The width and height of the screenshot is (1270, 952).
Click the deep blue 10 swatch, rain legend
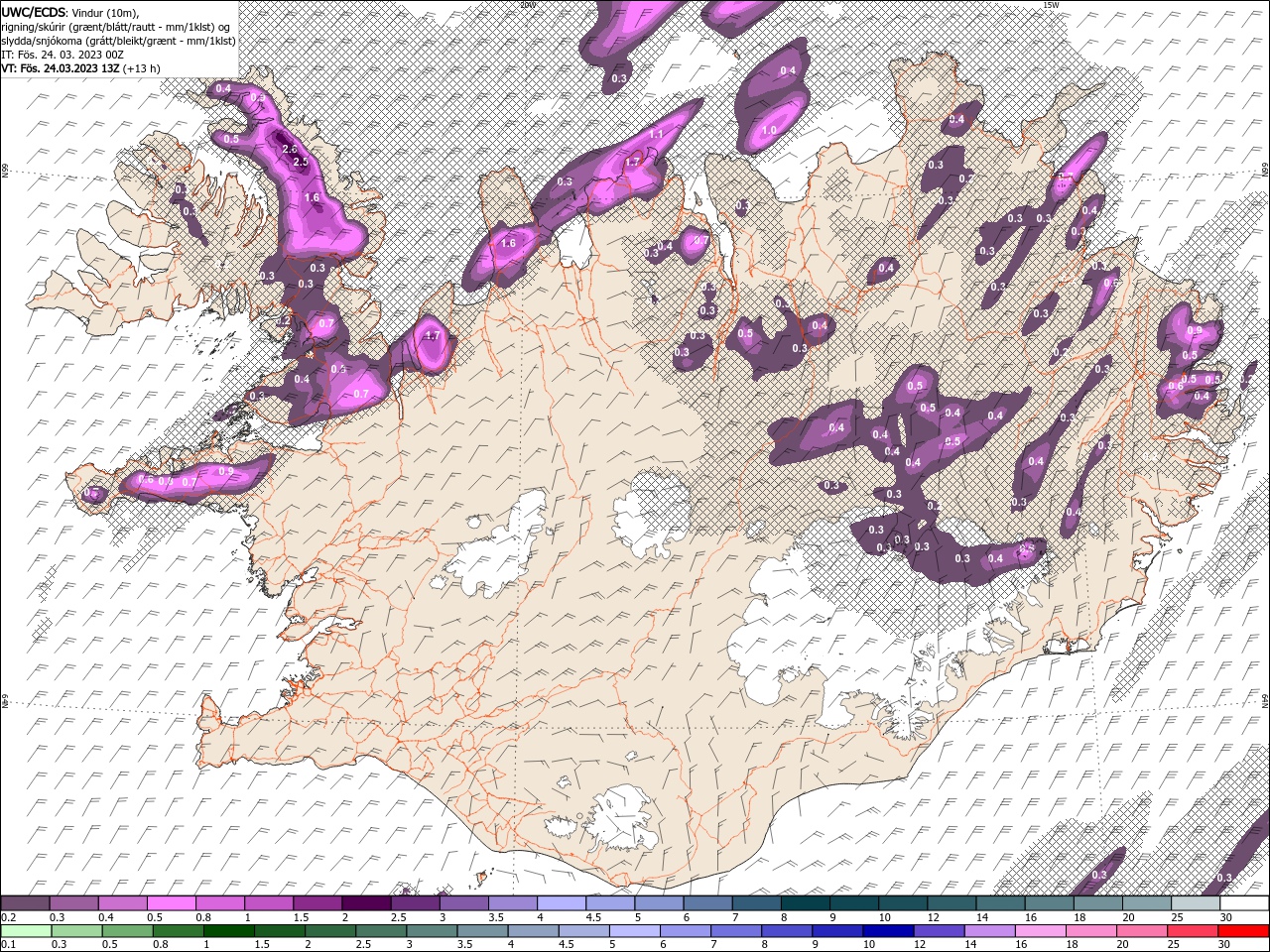[887, 930]
